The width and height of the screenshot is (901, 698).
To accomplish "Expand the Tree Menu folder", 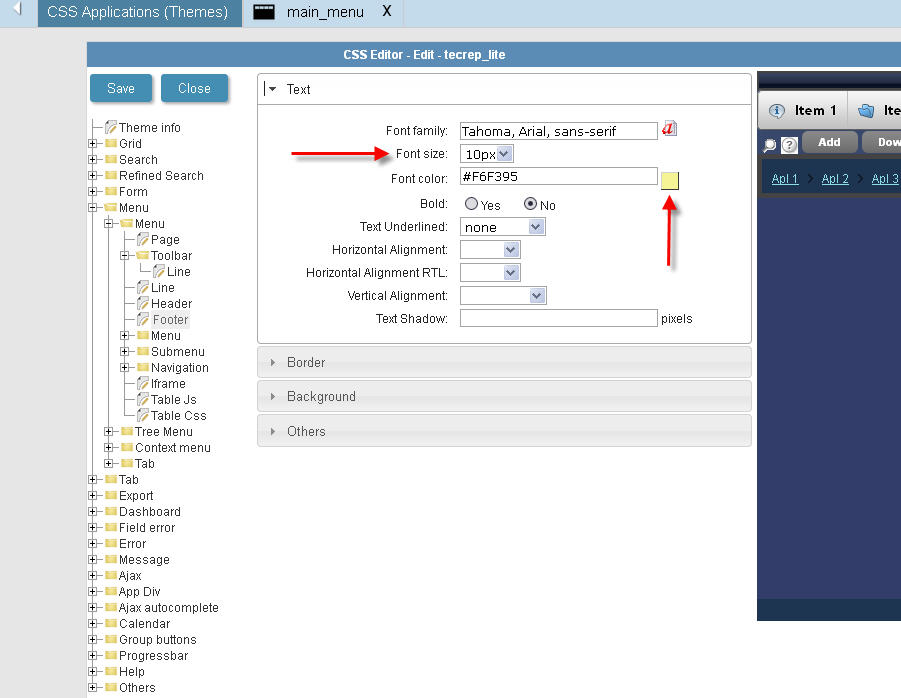I will coord(109,431).
